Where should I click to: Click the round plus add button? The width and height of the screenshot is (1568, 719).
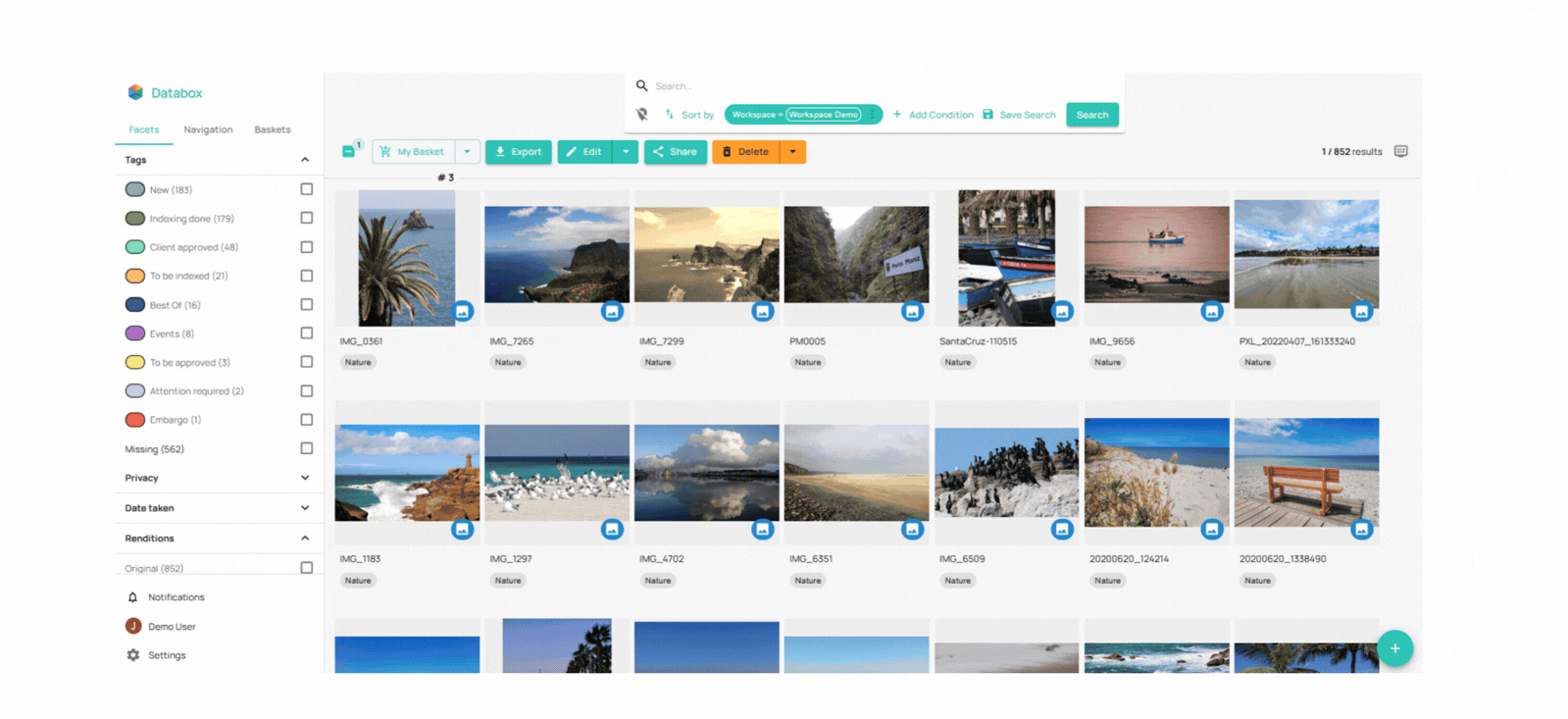pyautogui.click(x=1394, y=648)
